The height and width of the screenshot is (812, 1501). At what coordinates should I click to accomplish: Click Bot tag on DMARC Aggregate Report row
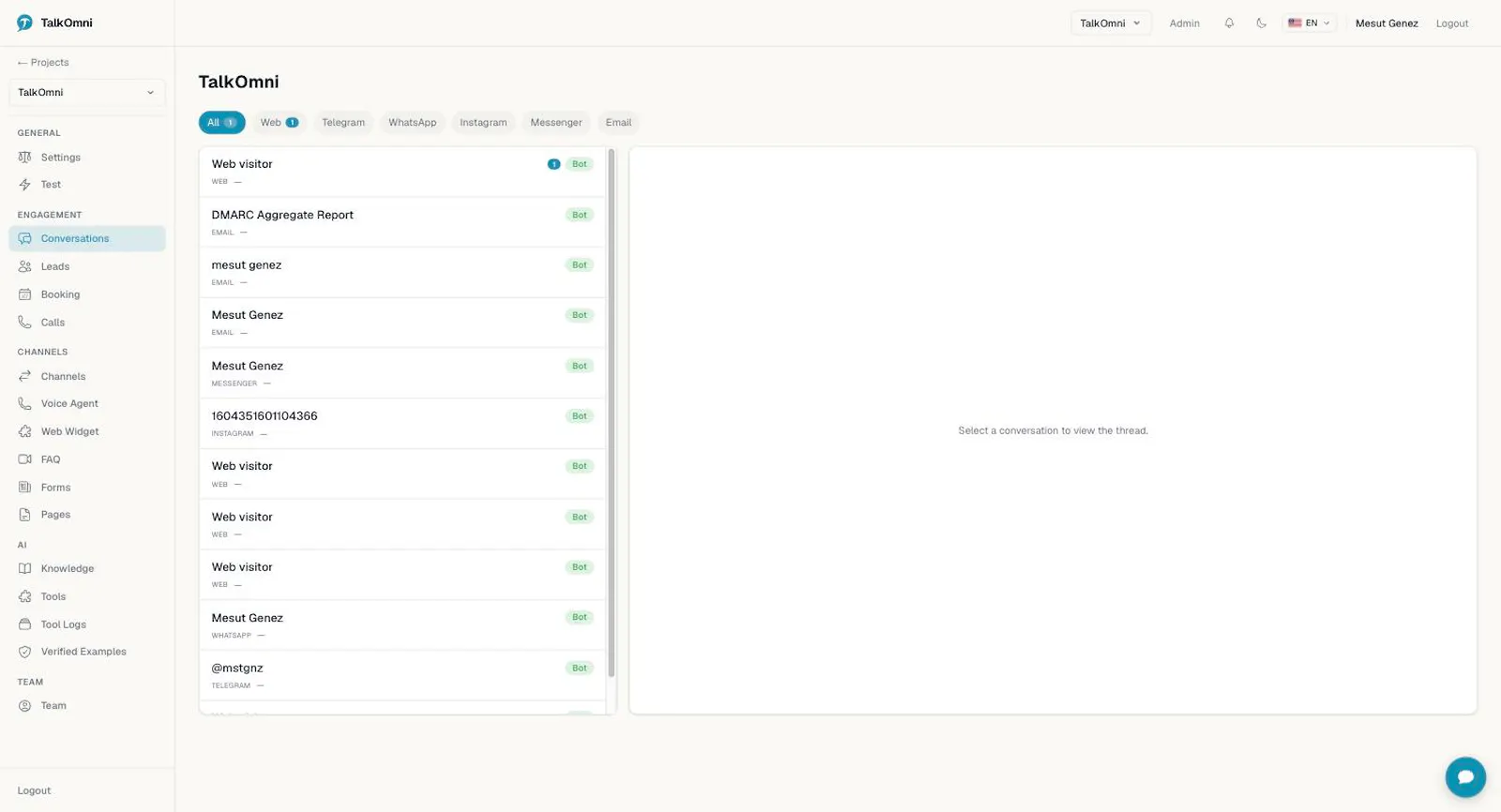pyautogui.click(x=580, y=215)
